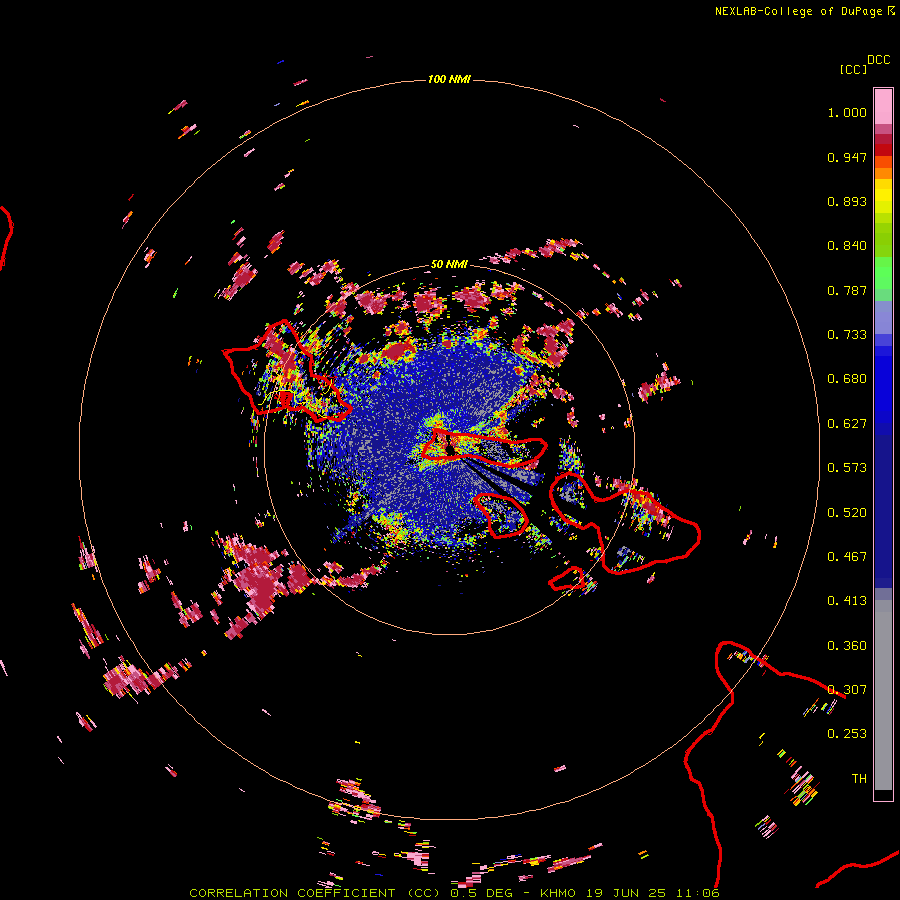Click the gray band of the color bar
The width and height of the screenshot is (900, 900).
point(883,695)
